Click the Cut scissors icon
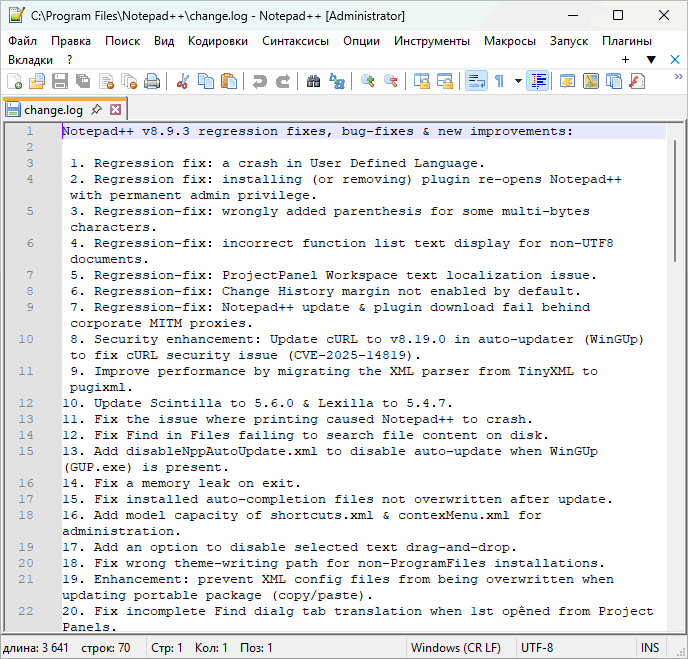Image resolution: width=688 pixels, height=659 pixels. (183, 81)
